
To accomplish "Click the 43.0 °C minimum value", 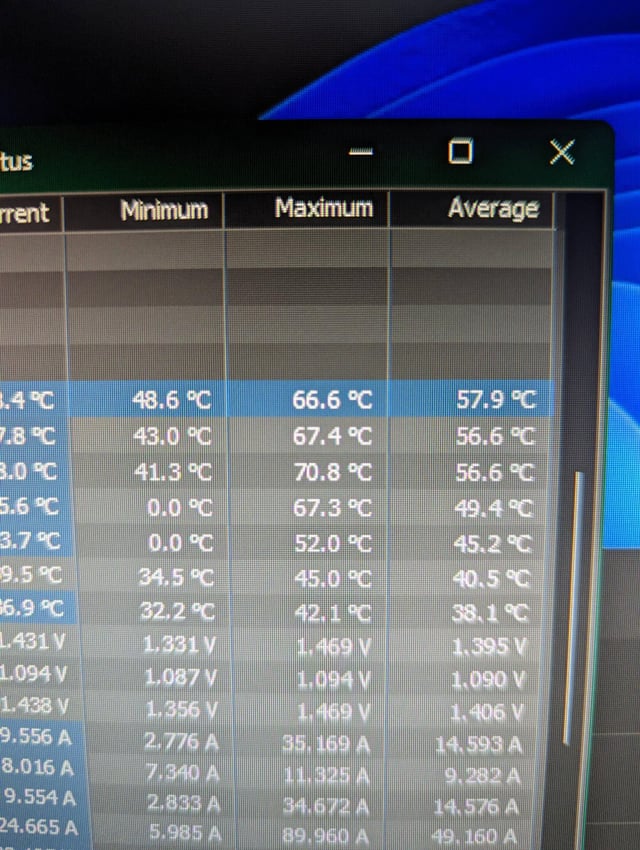I will 172,436.
